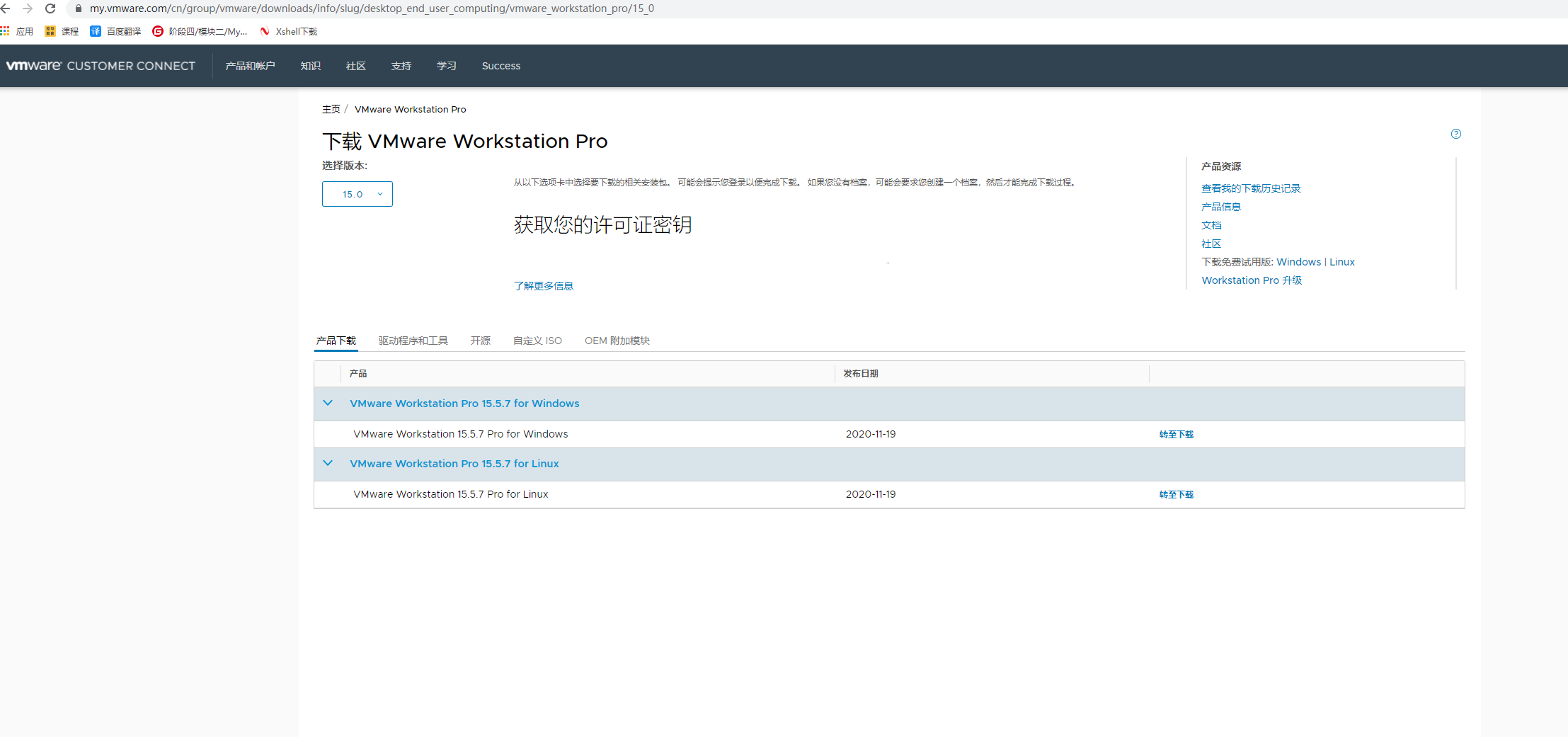Open the 学习 menu
This screenshot has height=737, width=1568.
click(447, 66)
